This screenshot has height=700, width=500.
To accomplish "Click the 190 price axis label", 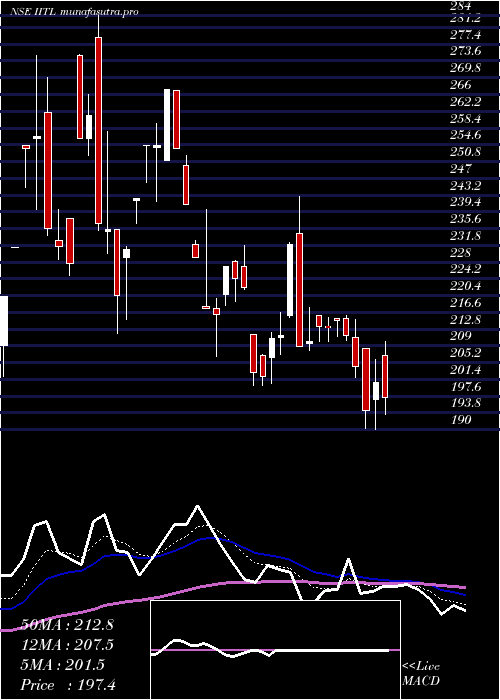I will click(x=460, y=421).
